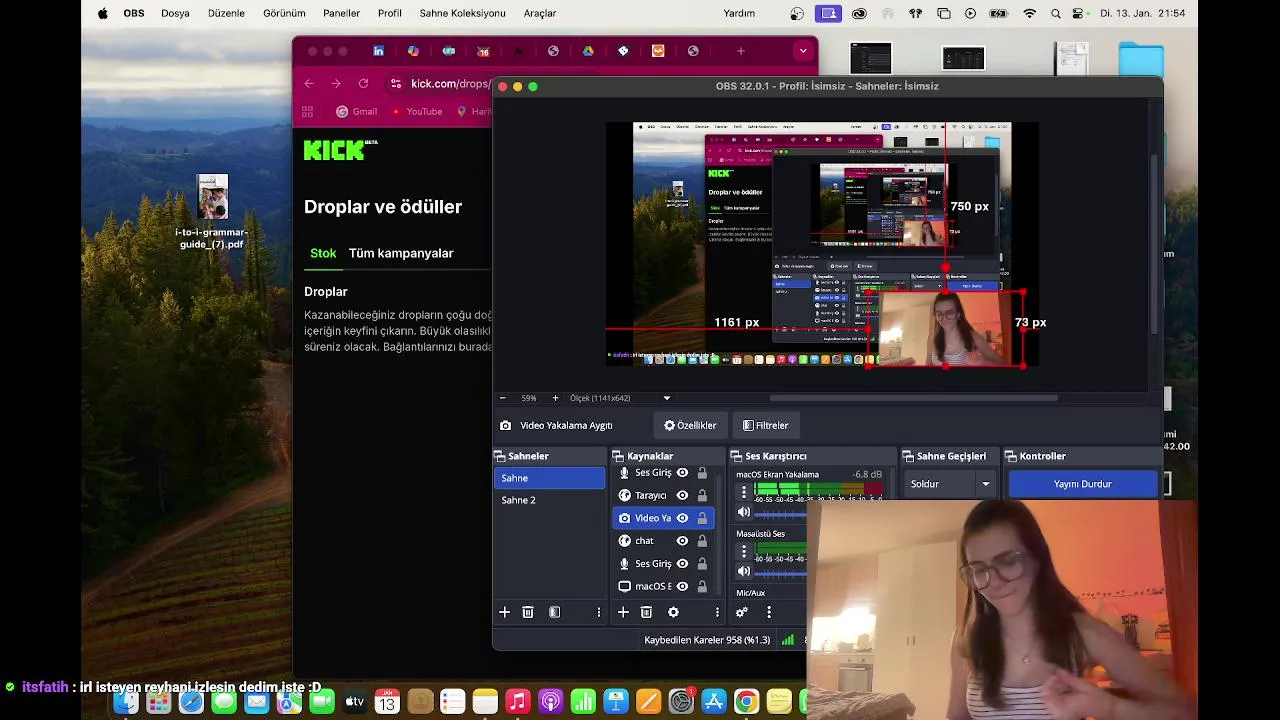Select the Stok tab
Screen dimensions: 1280x720
click(323, 253)
